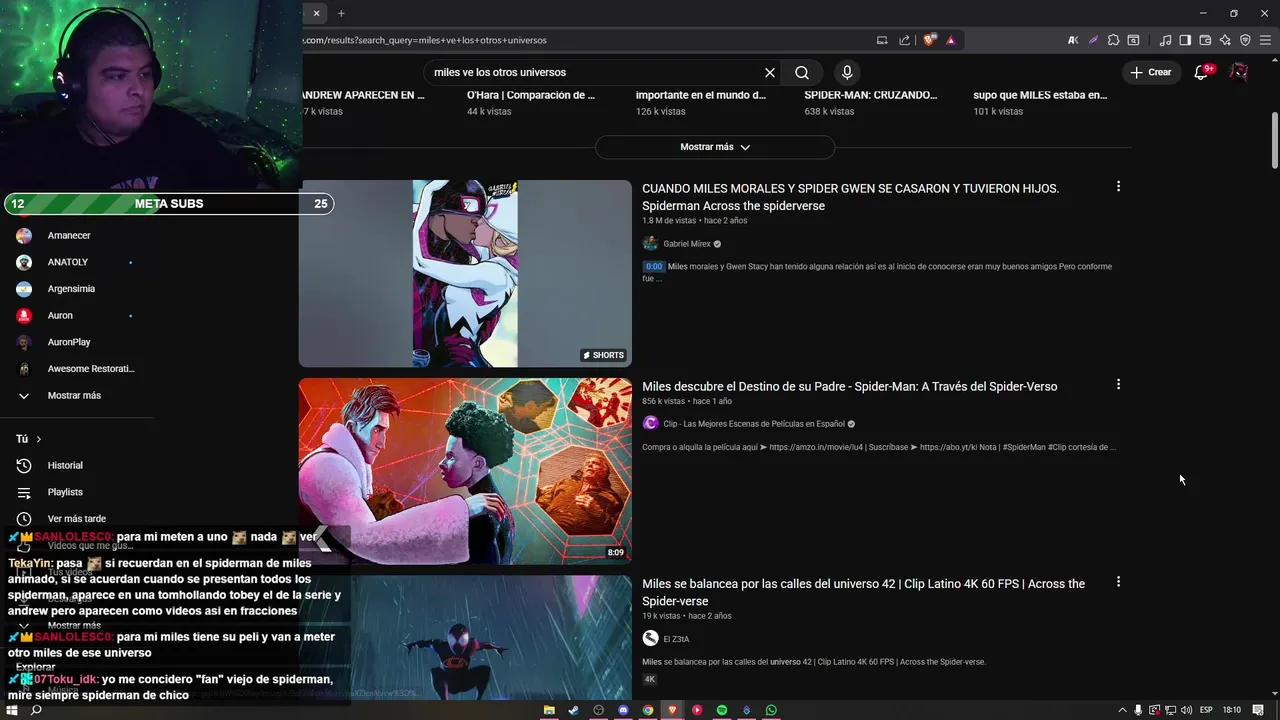1280x720 pixels.
Task: Open Brave Rewards triangle icon
Action: coord(951,40)
